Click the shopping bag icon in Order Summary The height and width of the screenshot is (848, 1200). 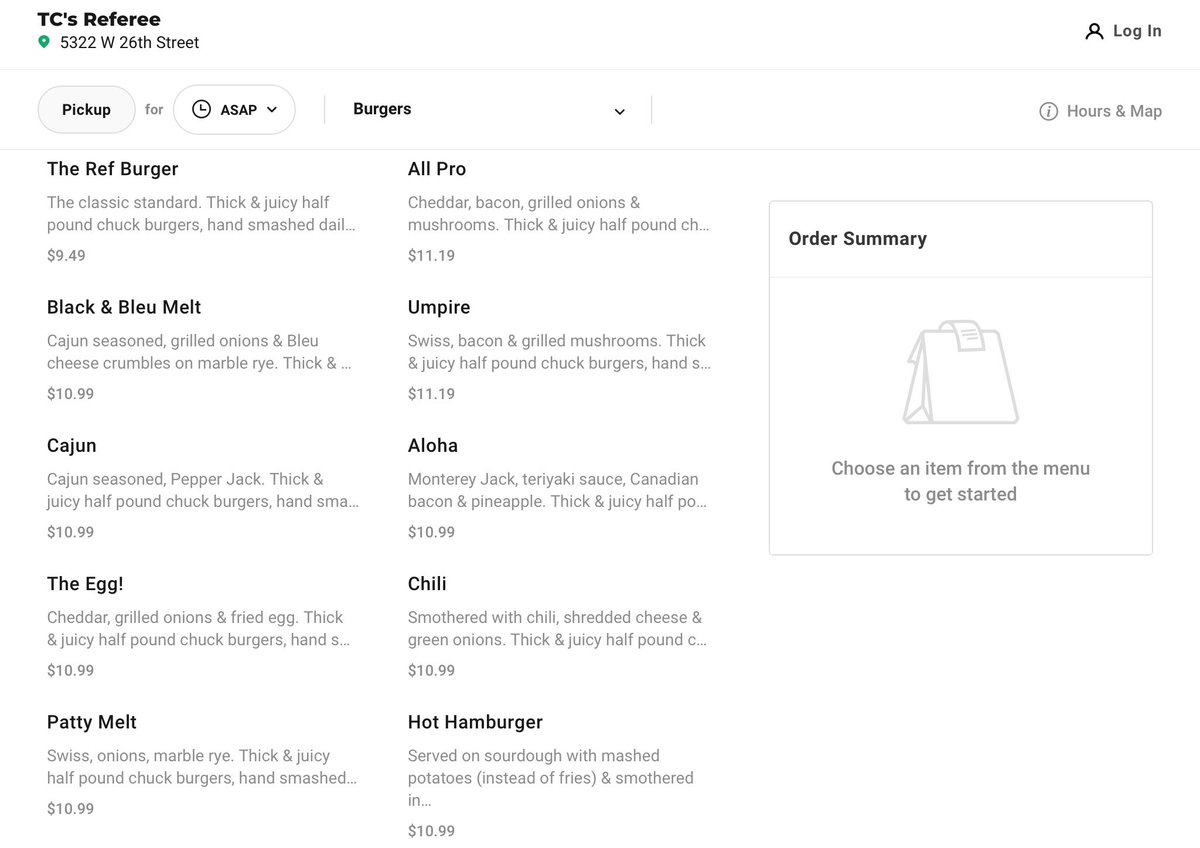pyautogui.click(x=960, y=372)
